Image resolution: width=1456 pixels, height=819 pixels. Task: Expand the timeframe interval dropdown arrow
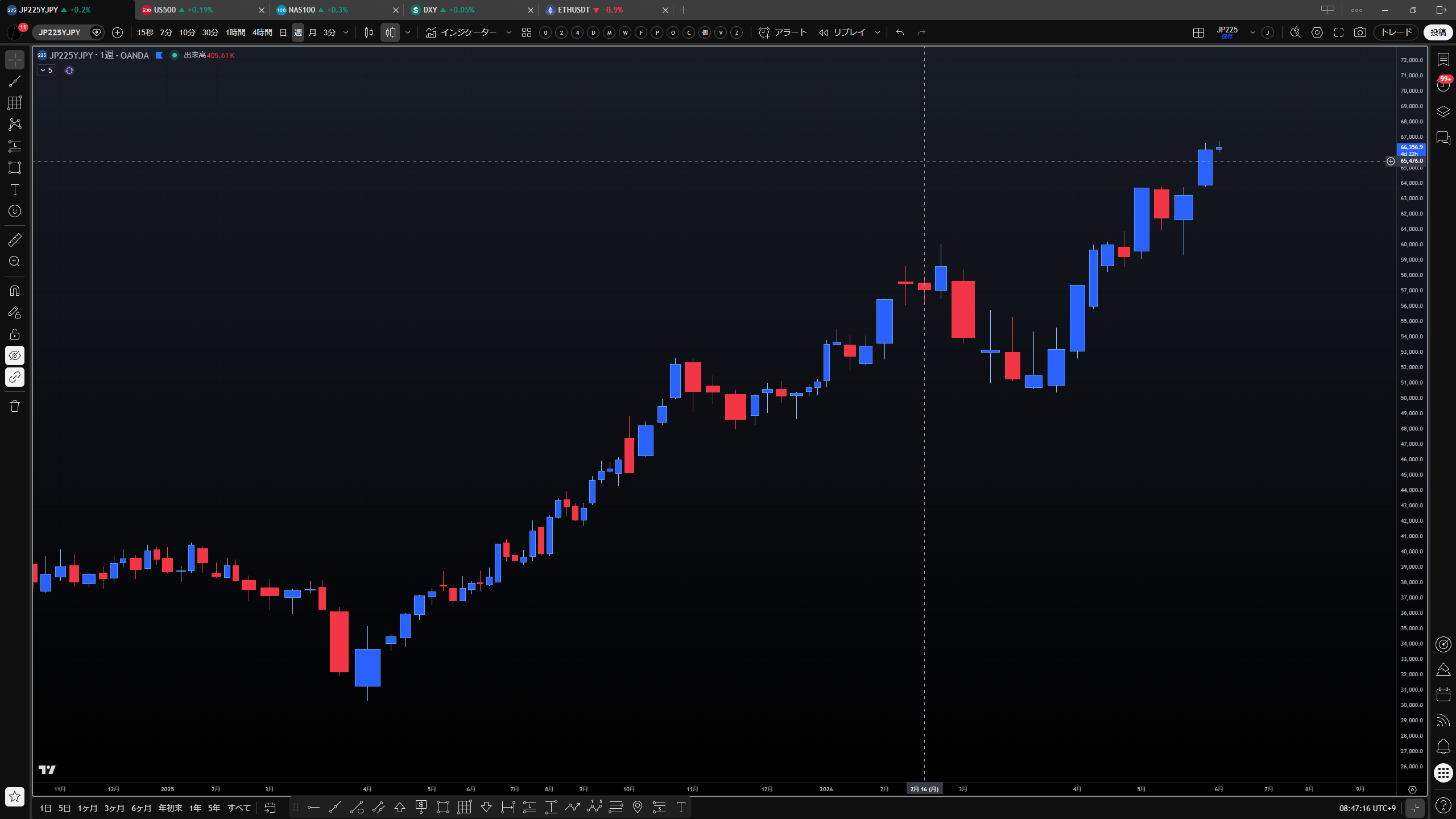tap(346, 32)
